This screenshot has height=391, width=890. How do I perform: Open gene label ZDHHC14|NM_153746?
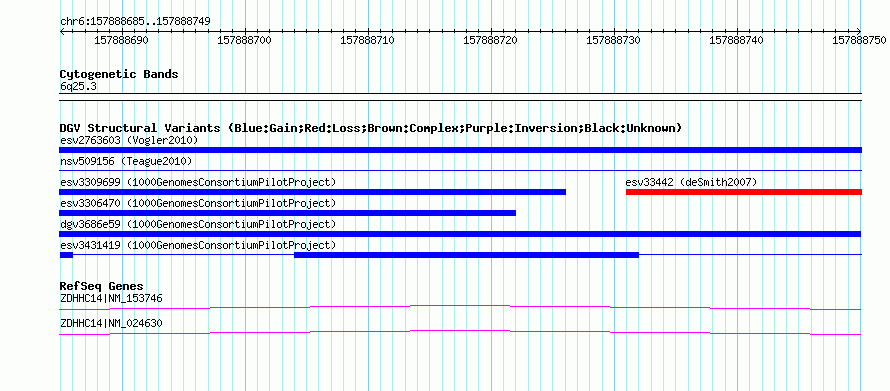click(x=111, y=298)
